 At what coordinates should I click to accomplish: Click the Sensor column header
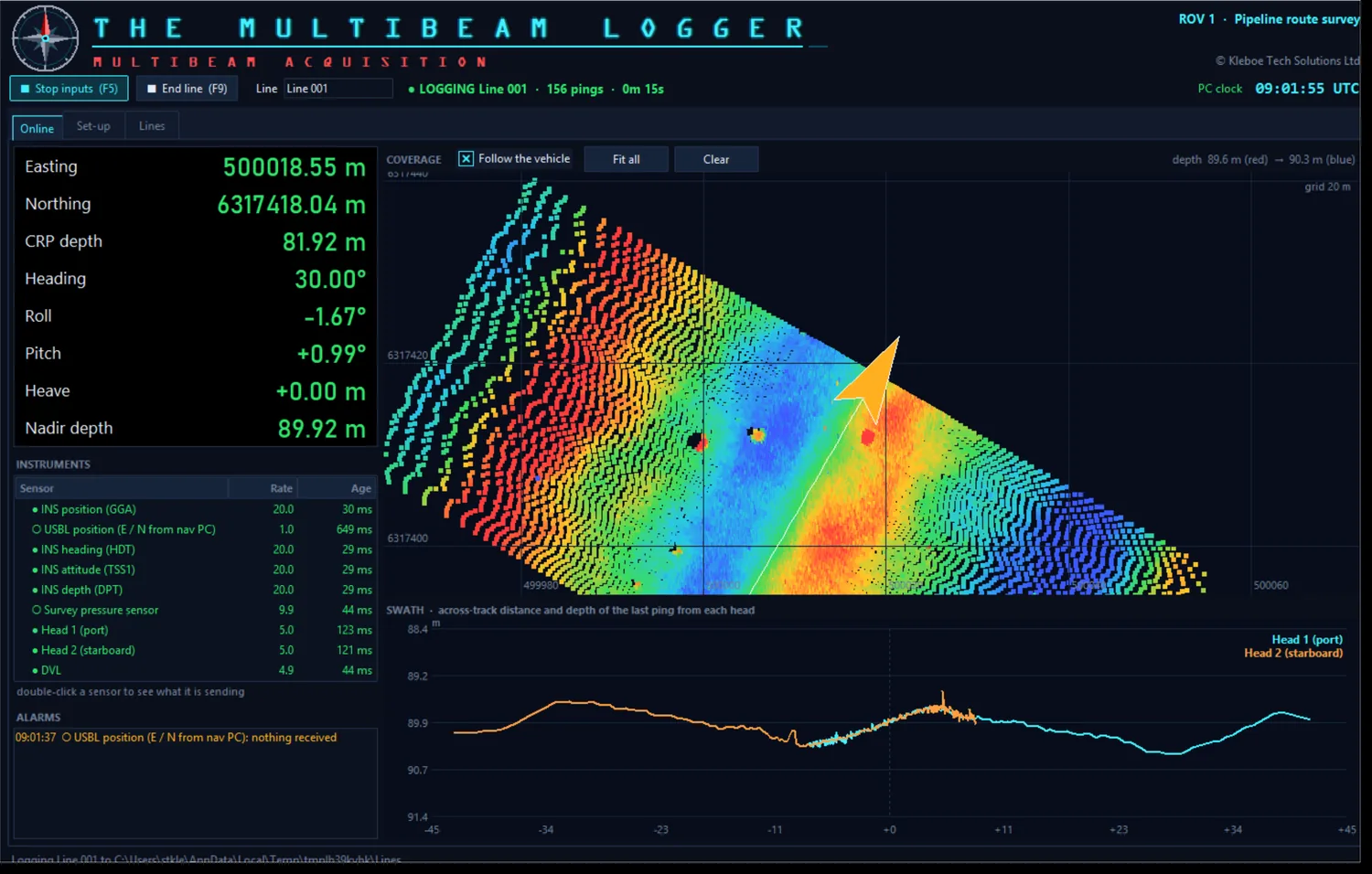(122, 488)
